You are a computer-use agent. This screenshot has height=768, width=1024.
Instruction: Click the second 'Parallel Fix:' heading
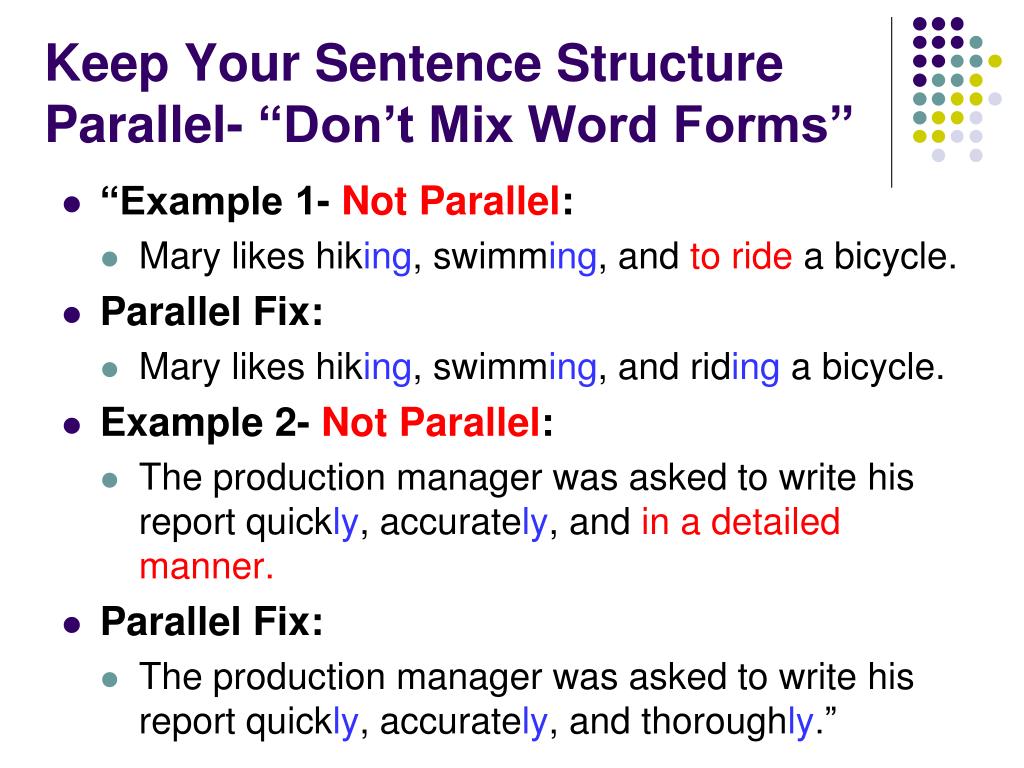tap(212, 621)
